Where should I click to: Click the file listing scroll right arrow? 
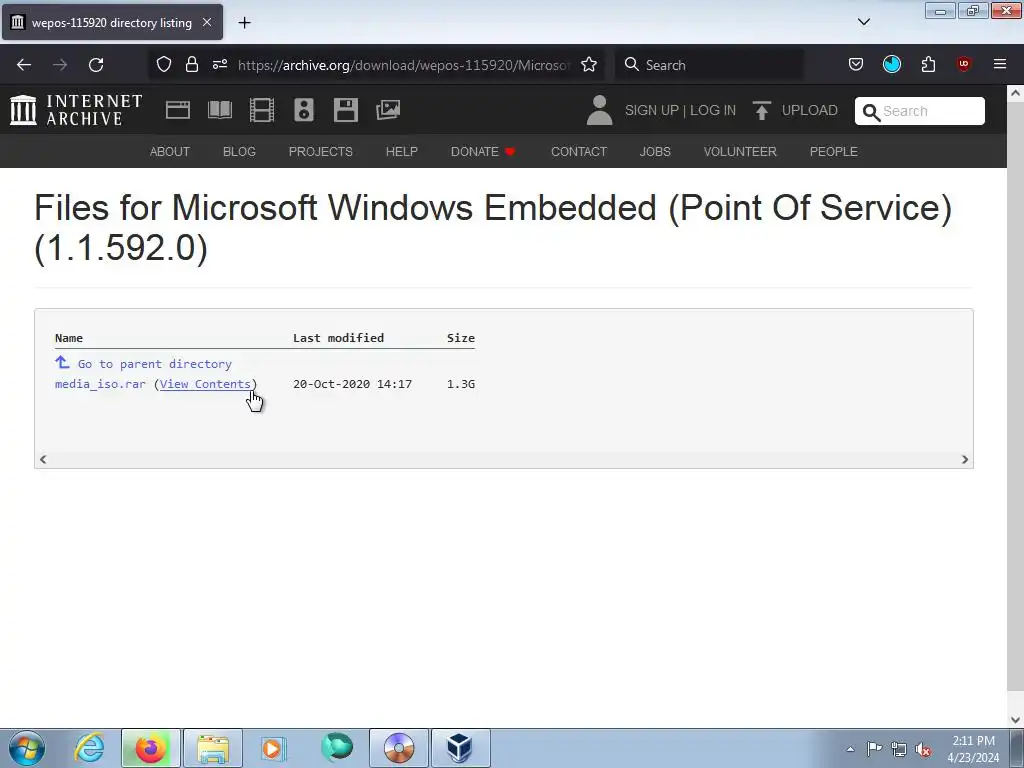coord(965,459)
